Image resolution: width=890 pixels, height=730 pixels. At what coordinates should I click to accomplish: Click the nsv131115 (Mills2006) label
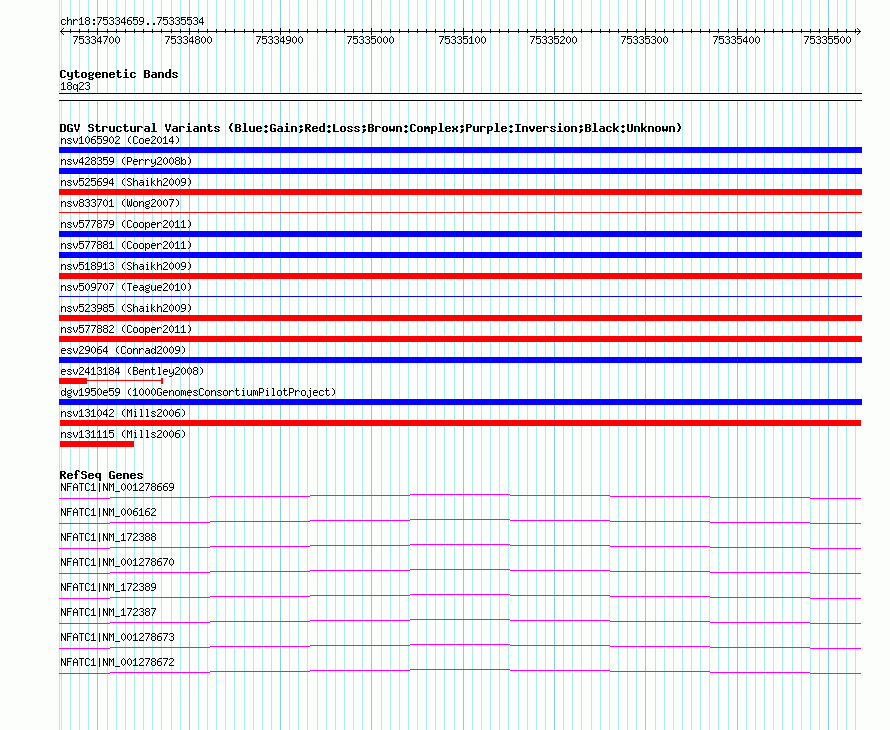tap(123, 434)
